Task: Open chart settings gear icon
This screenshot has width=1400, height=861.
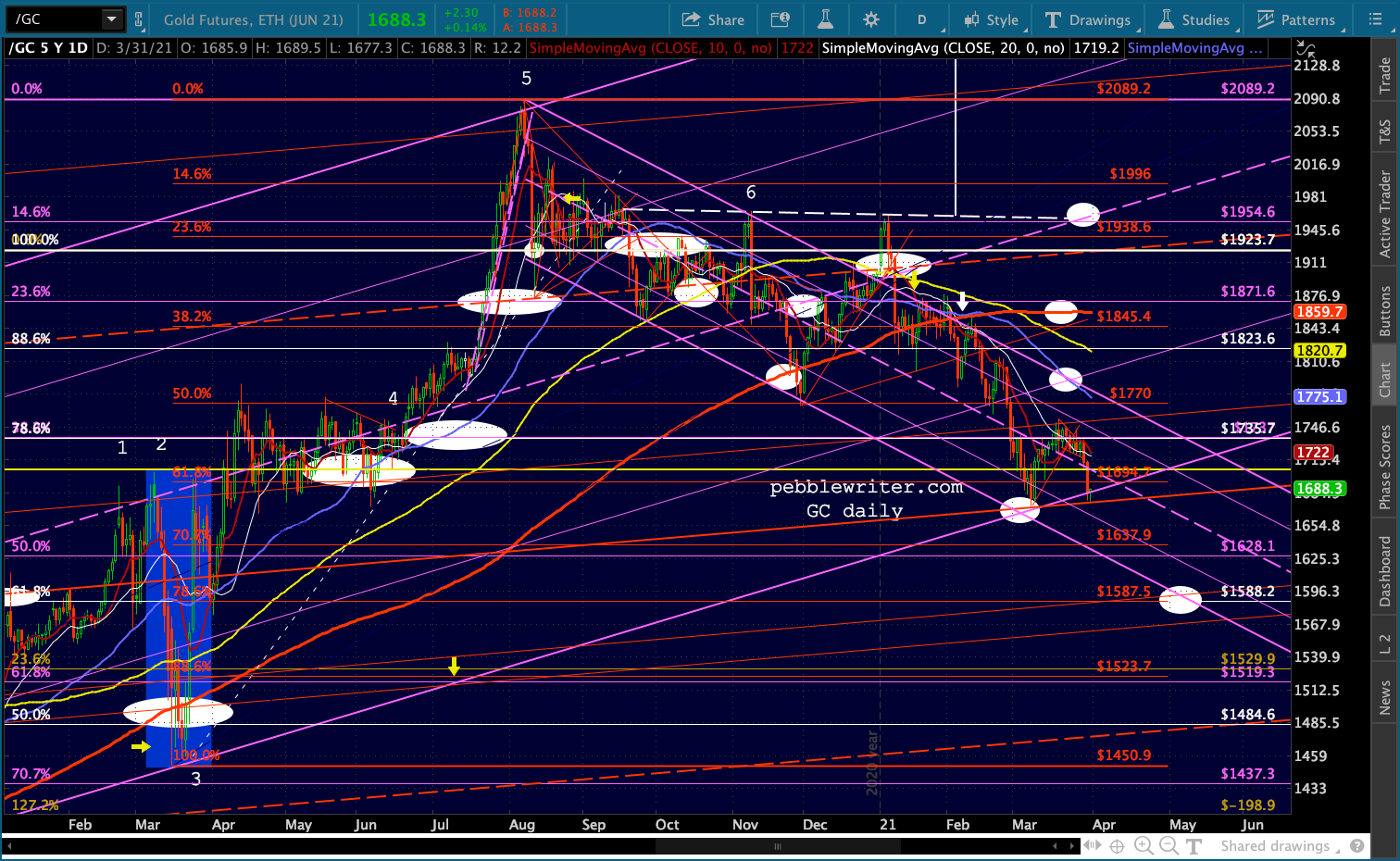Action: (871, 19)
